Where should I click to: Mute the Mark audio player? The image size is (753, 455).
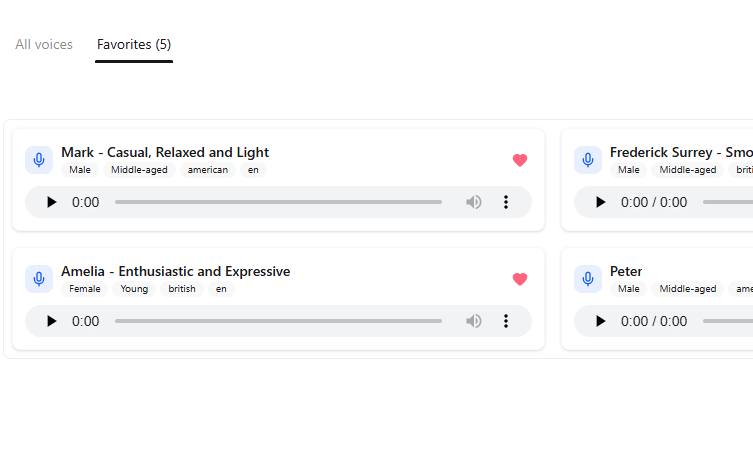pyautogui.click(x=474, y=202)
